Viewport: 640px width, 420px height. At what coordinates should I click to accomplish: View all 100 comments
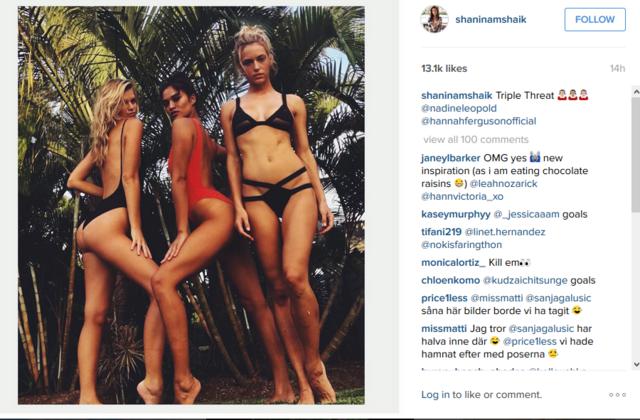point(476,140)
